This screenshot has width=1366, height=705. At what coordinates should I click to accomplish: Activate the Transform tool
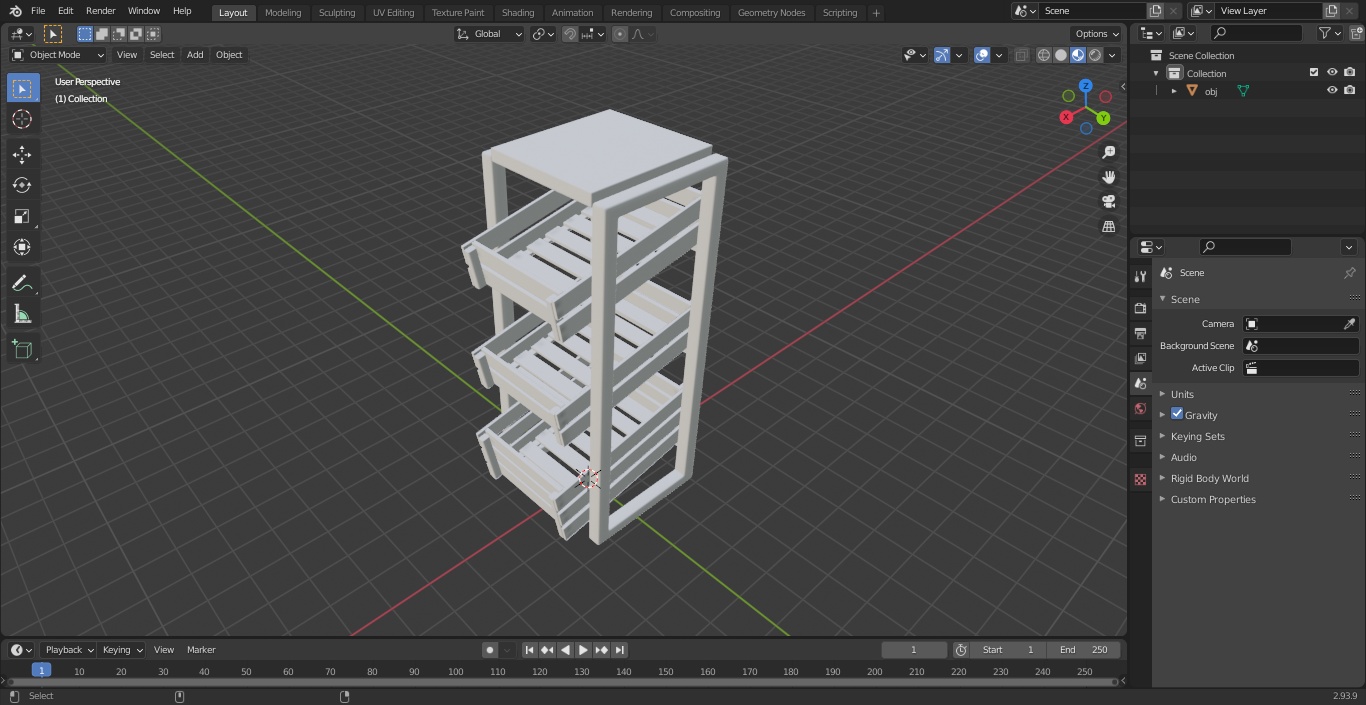pyautogui.click(x=22, y=247)
